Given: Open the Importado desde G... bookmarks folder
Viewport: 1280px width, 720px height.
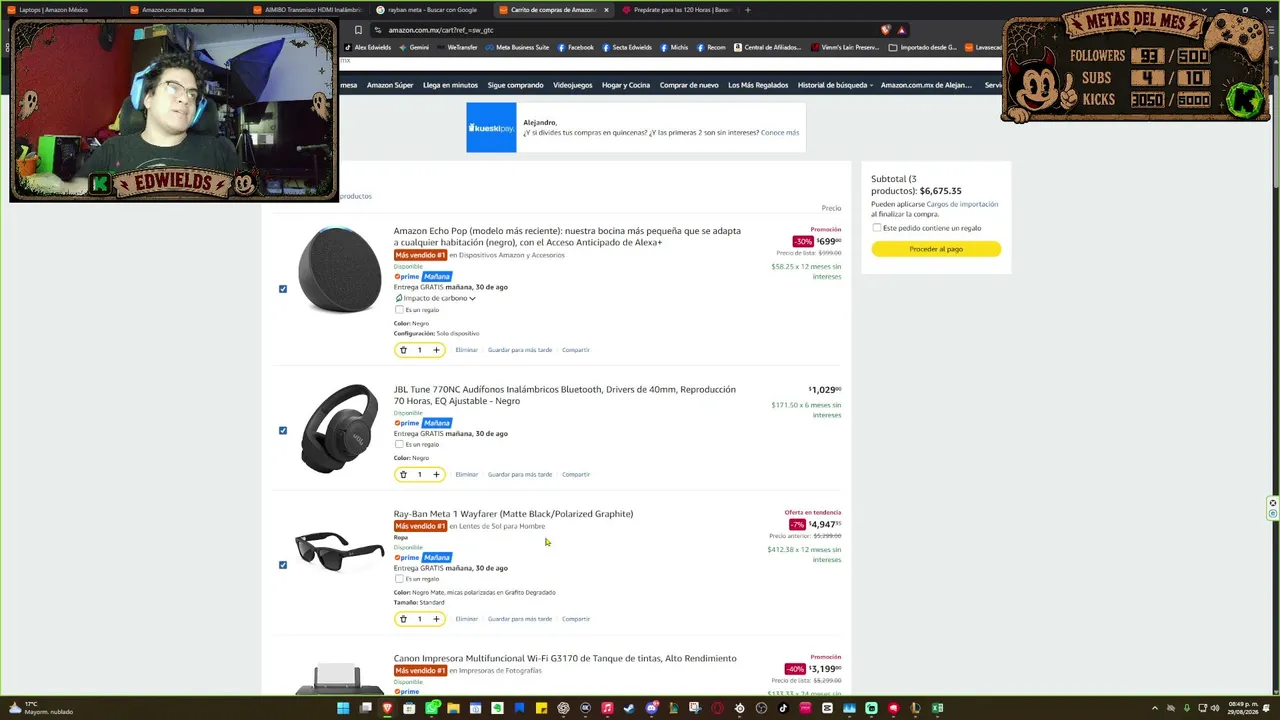Looking at the screenshot, I should (922, 47).
